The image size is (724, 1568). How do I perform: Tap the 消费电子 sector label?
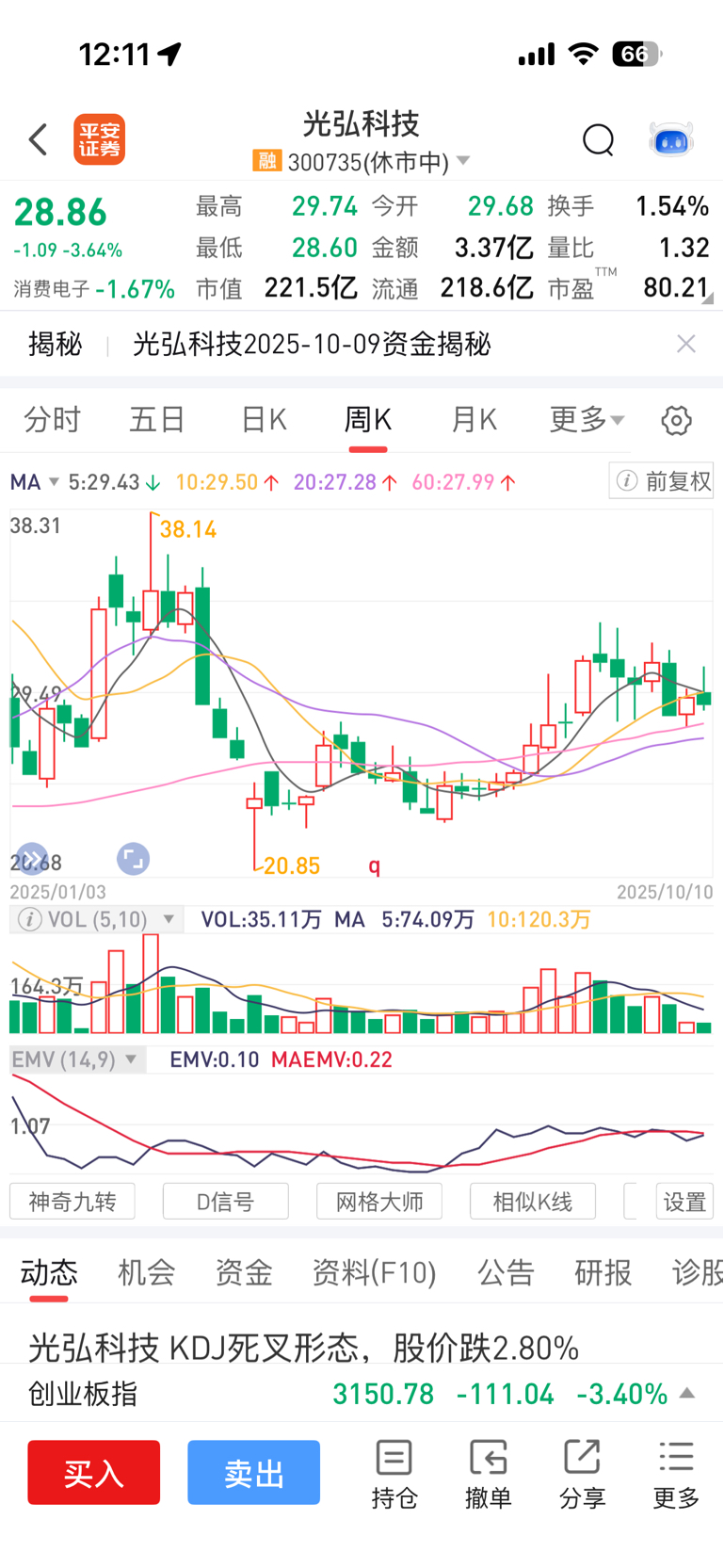point(52,289)
